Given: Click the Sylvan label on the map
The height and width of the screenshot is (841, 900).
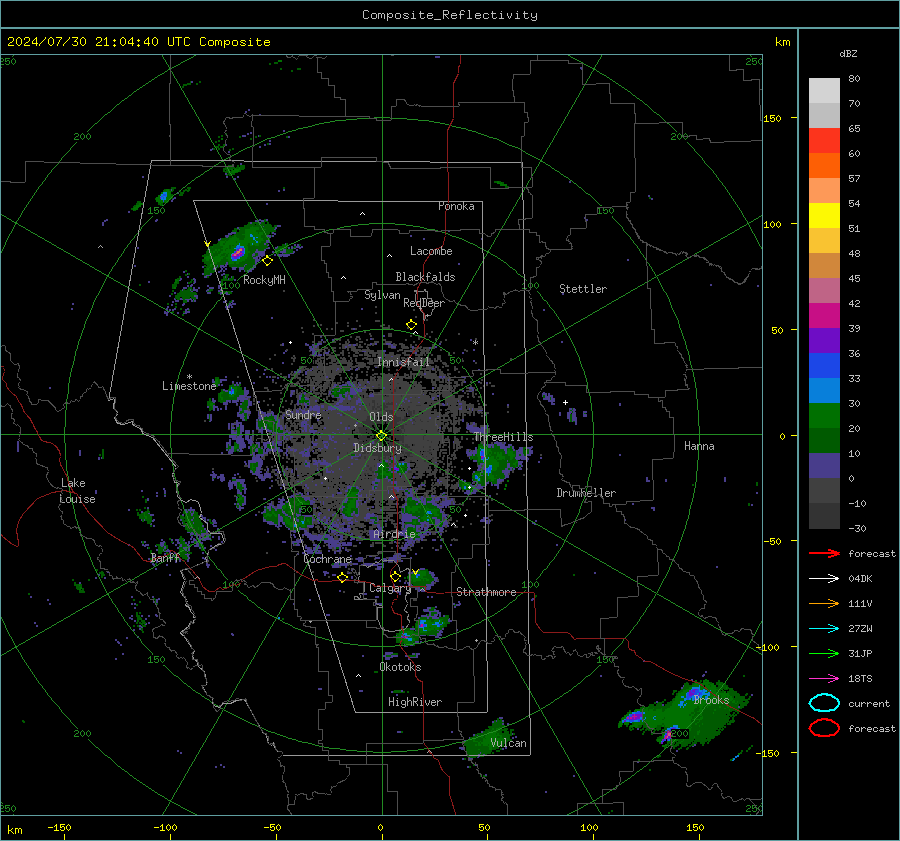Looking at the screenshot, I should (x=382, y=295).
